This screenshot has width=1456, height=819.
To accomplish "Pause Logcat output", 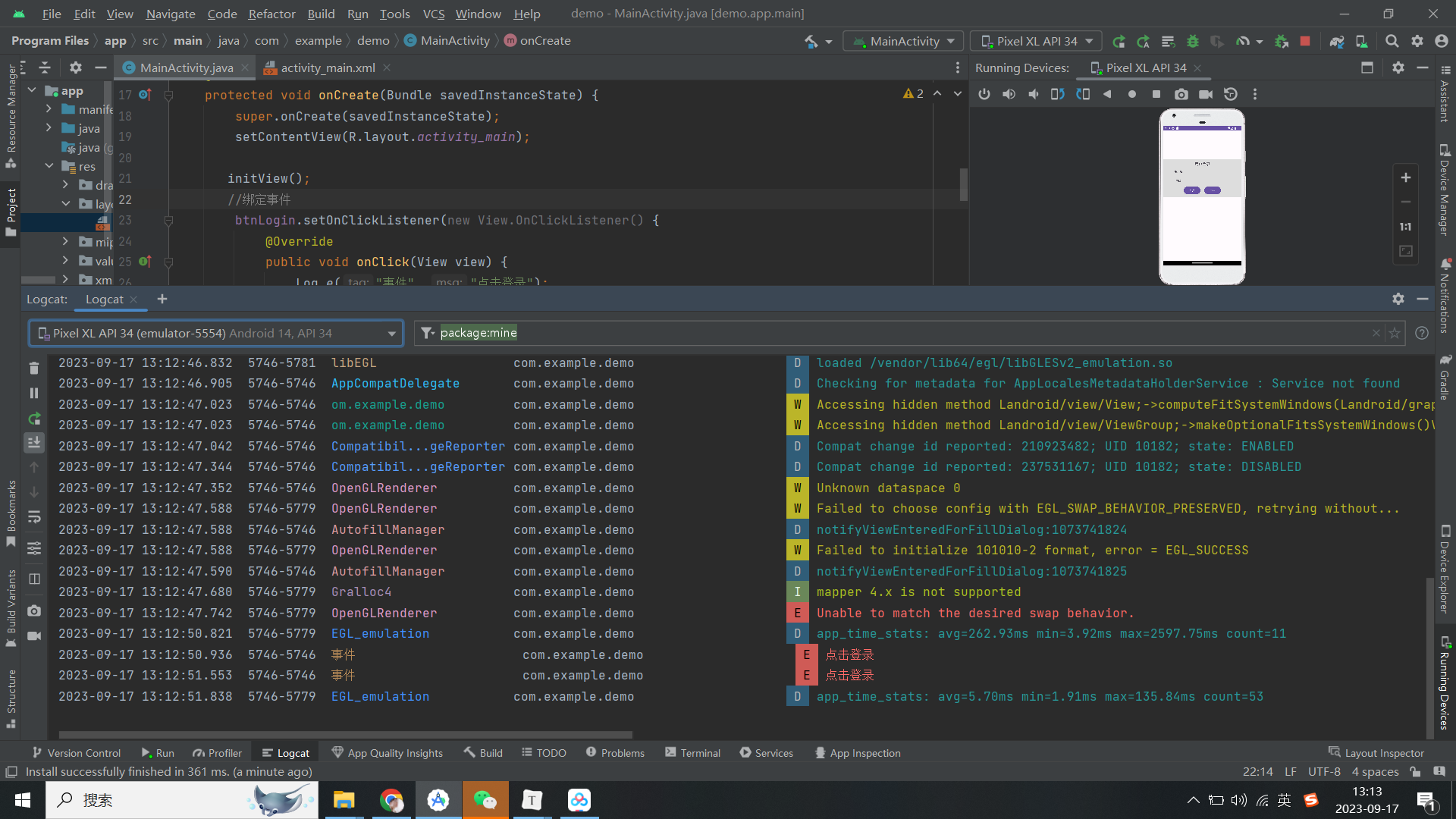I will click(34, 393).
